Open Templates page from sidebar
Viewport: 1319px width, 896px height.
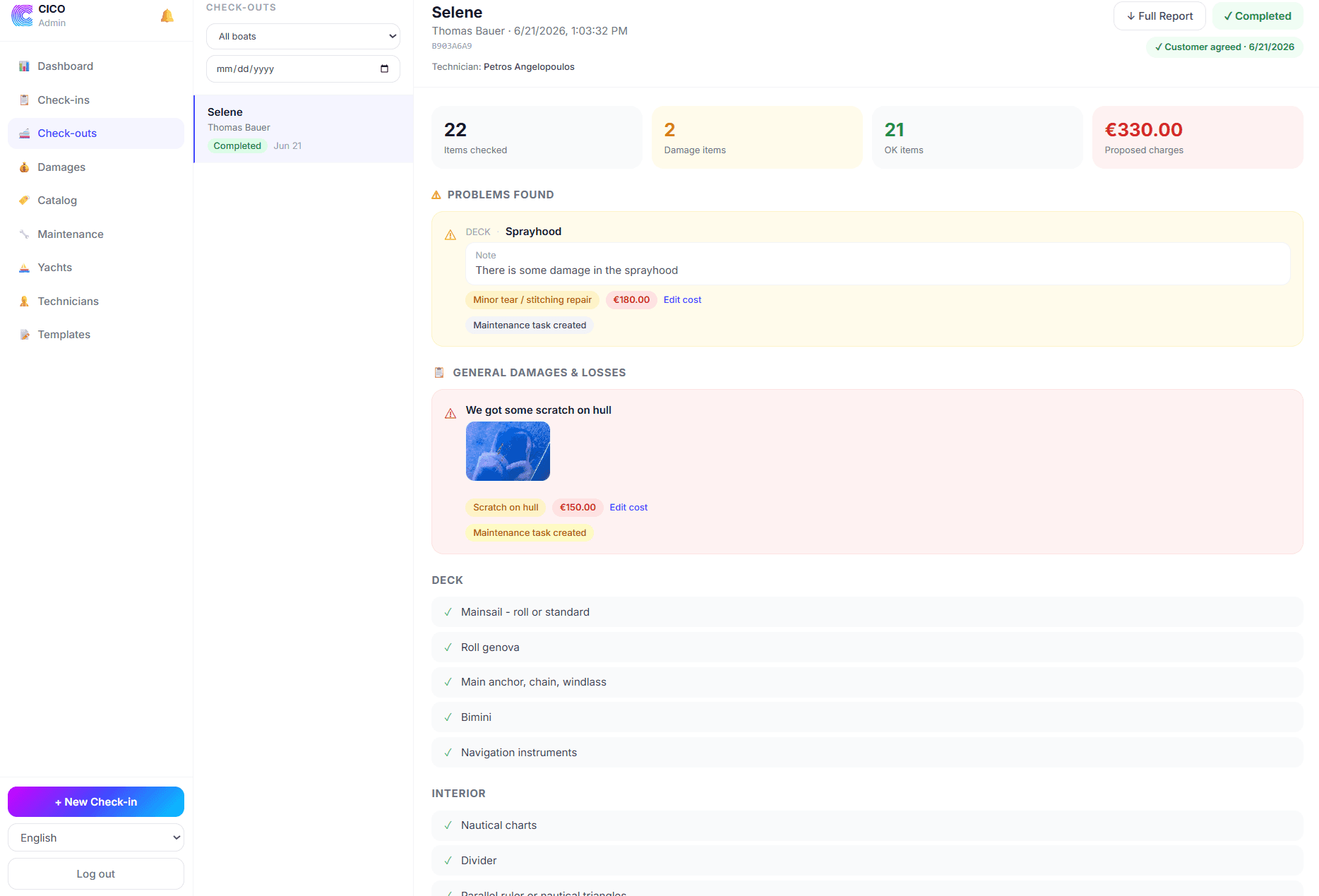coord(96,335)
